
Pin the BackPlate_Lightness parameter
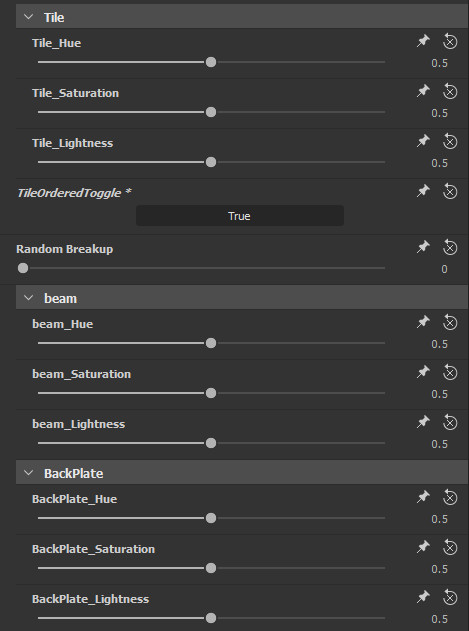pos(423,597)
